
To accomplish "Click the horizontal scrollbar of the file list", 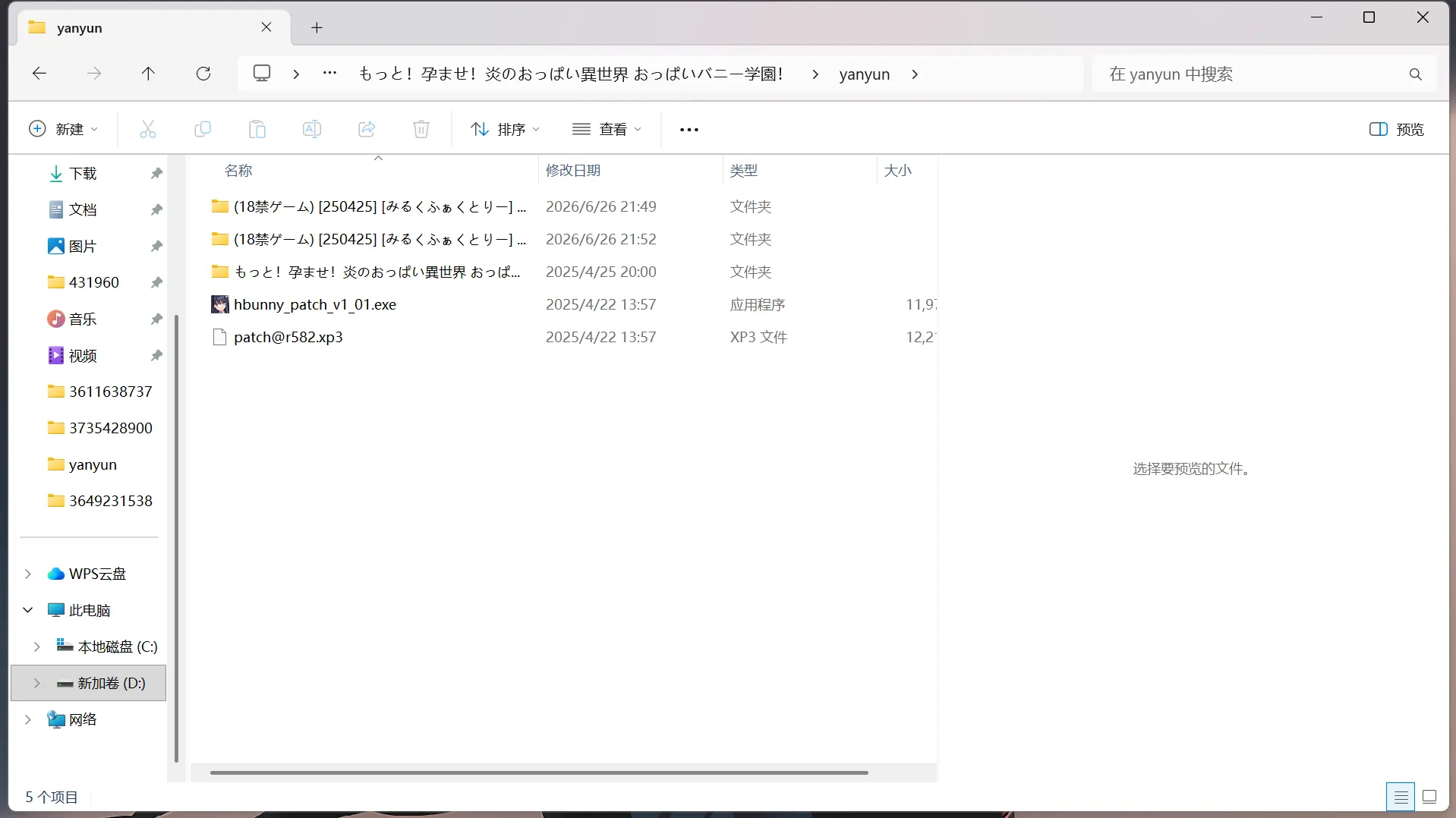I will click(539, 772).
